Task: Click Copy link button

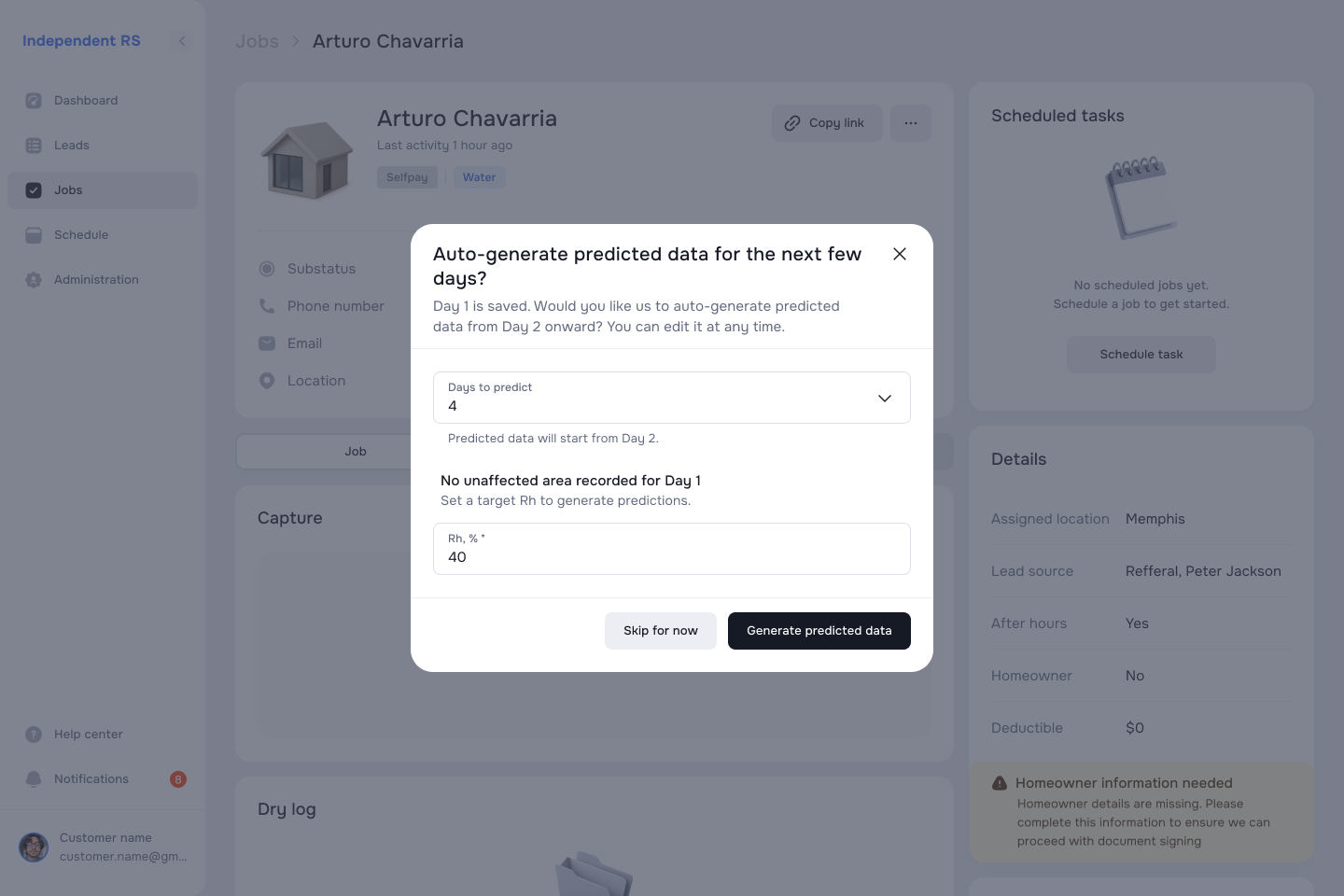Action: pos(827,123)
